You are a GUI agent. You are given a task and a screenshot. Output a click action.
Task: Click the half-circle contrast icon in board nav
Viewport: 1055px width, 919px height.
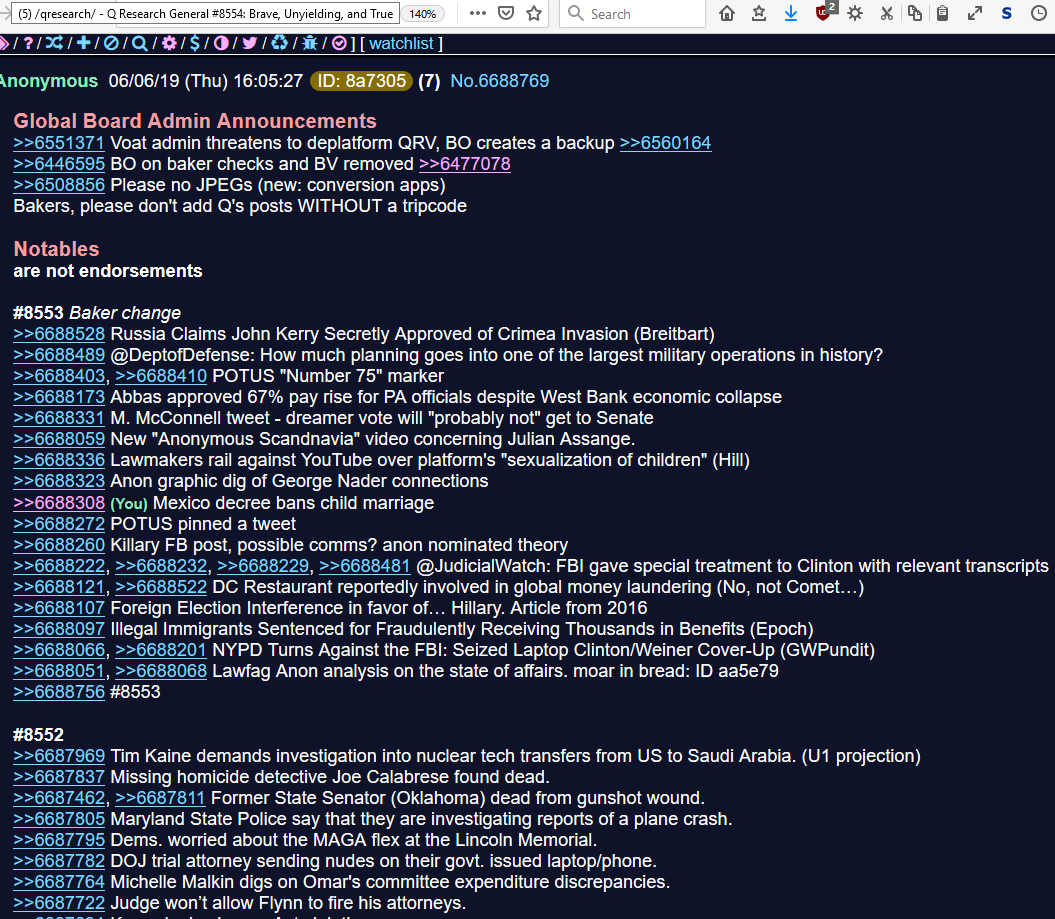click(x=221, y=44)
